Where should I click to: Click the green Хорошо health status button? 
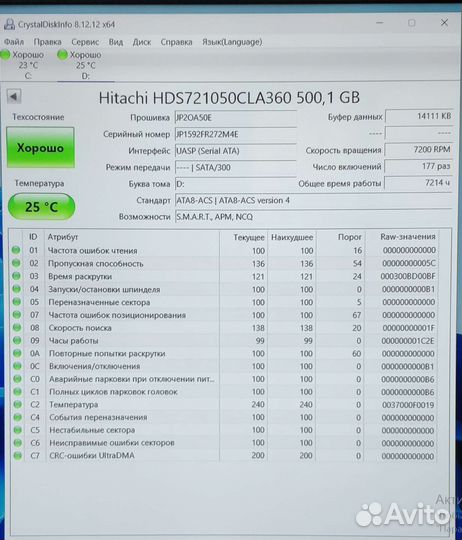(x=40, y=147)
